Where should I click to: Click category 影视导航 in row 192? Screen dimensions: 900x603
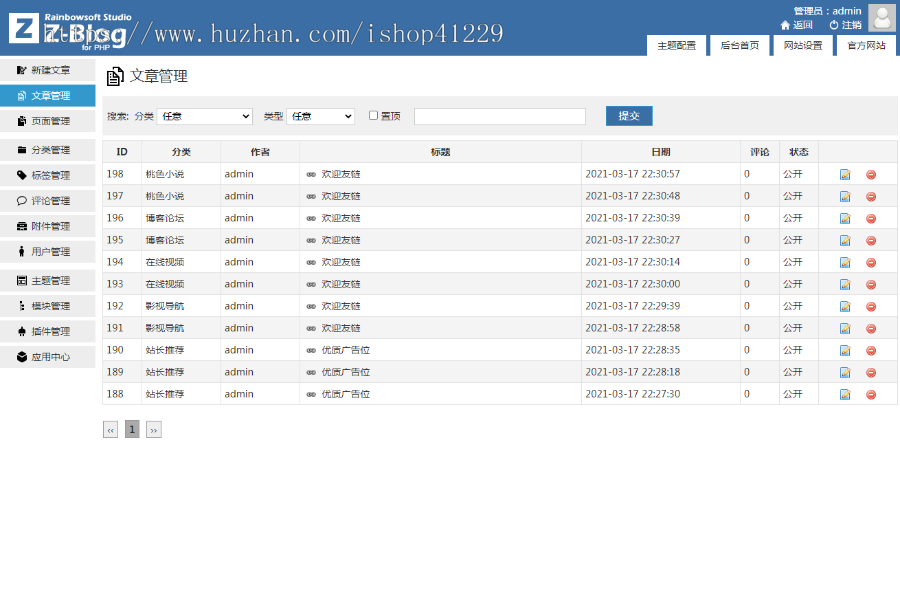pyautogui.click(x=165, y=306)
